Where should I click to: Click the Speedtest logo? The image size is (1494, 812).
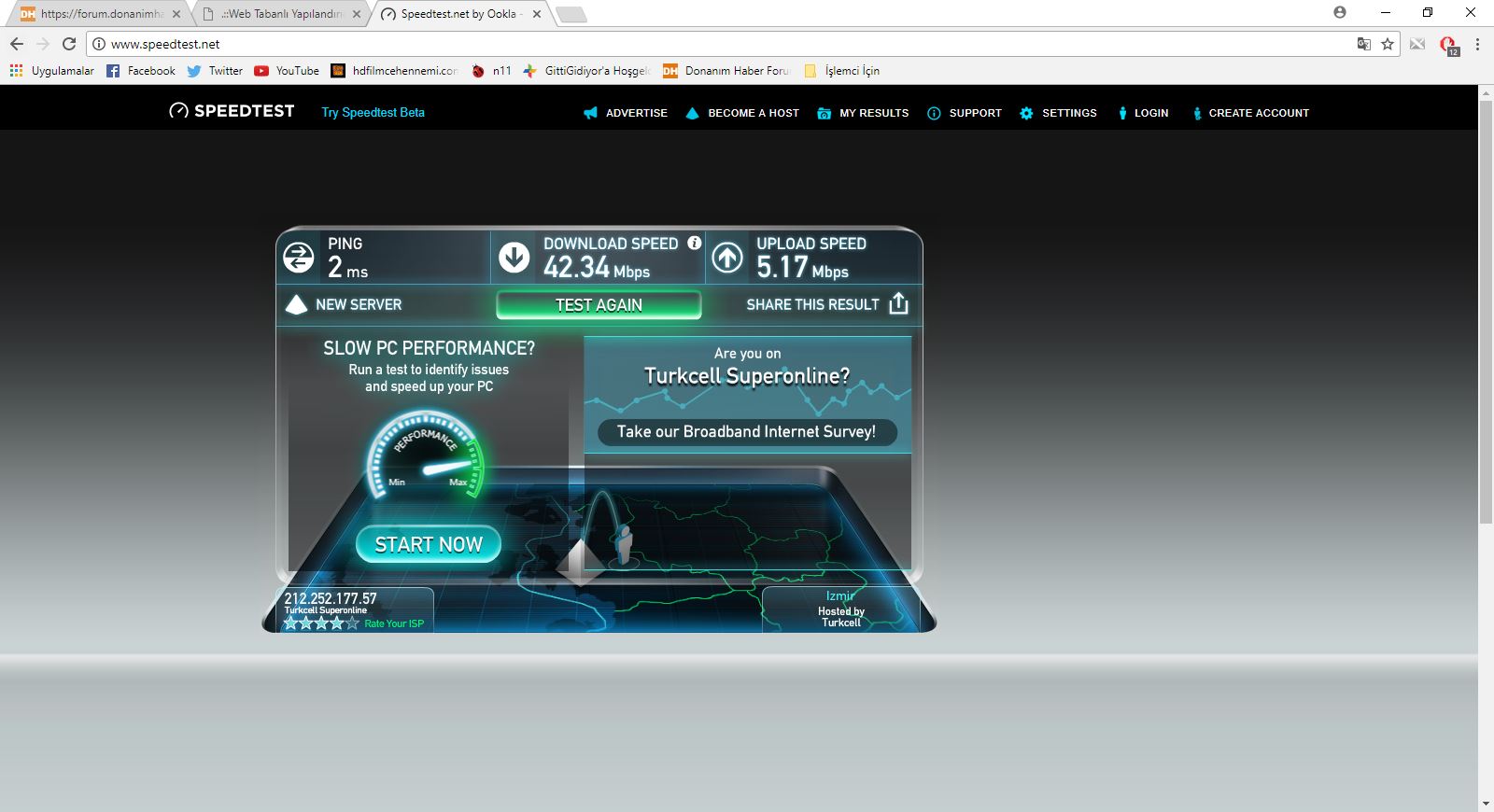click(232, 111)
